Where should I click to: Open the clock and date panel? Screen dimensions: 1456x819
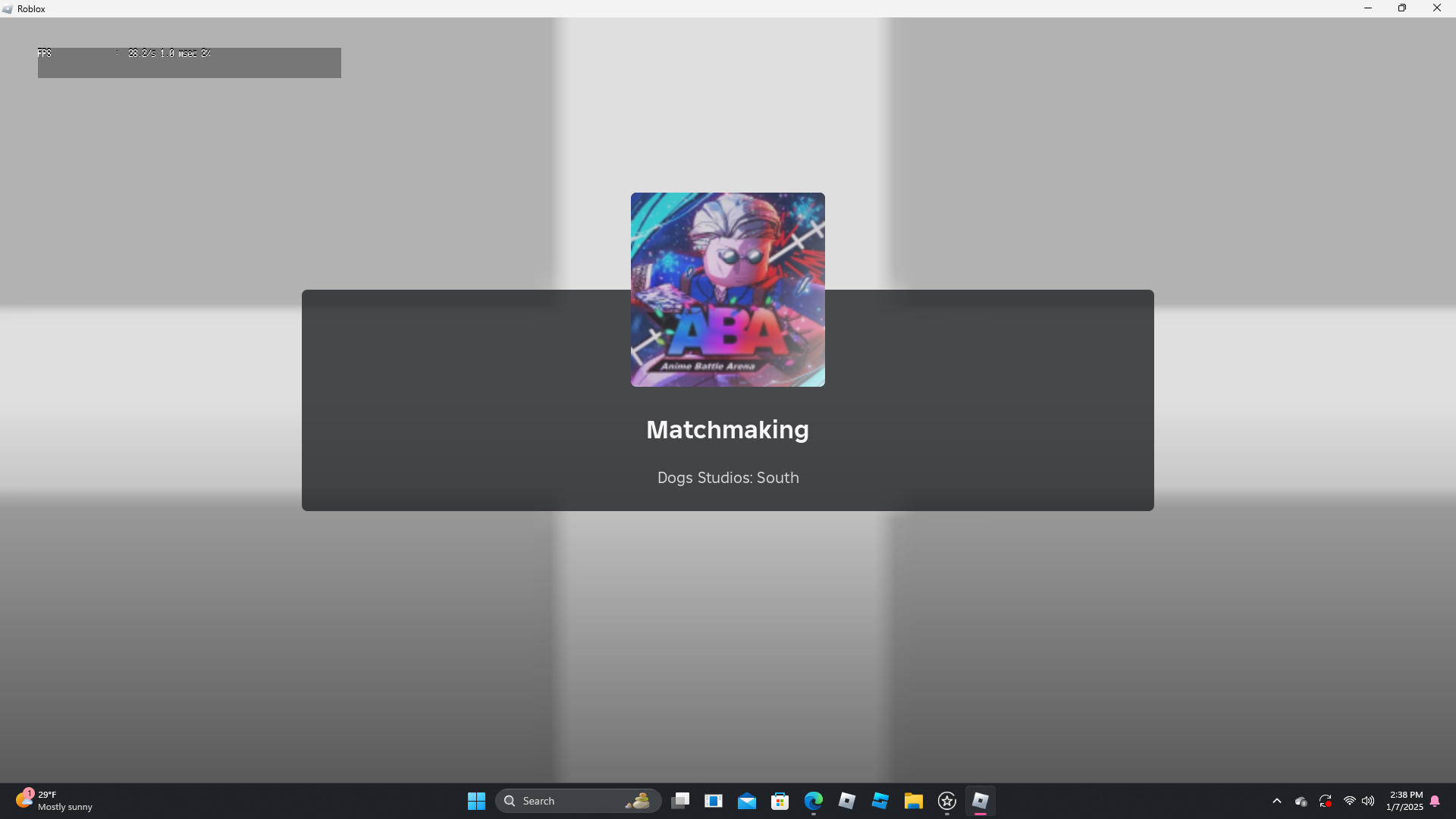(x=1405, y=801)
